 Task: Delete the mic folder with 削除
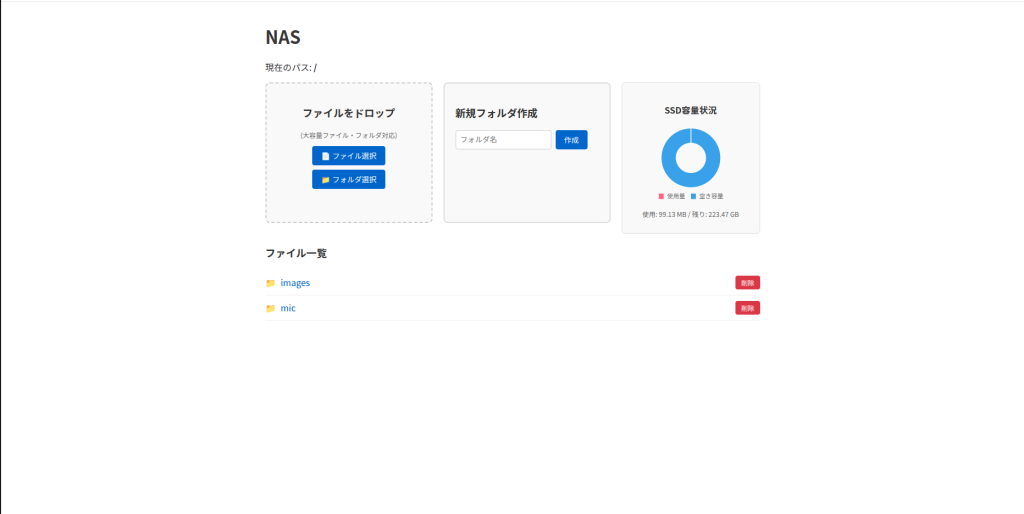click(x=748, y=308)
